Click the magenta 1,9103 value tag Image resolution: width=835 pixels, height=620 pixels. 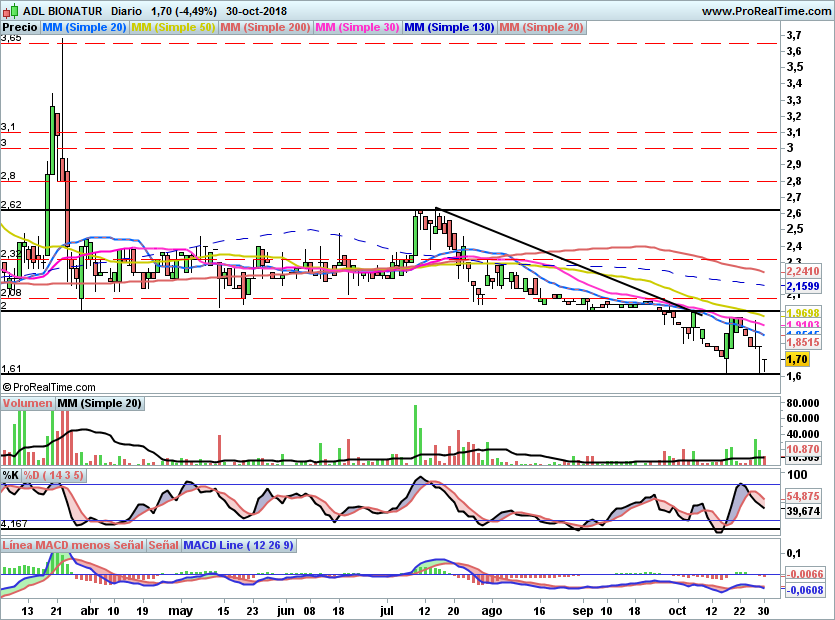point(803,324)
